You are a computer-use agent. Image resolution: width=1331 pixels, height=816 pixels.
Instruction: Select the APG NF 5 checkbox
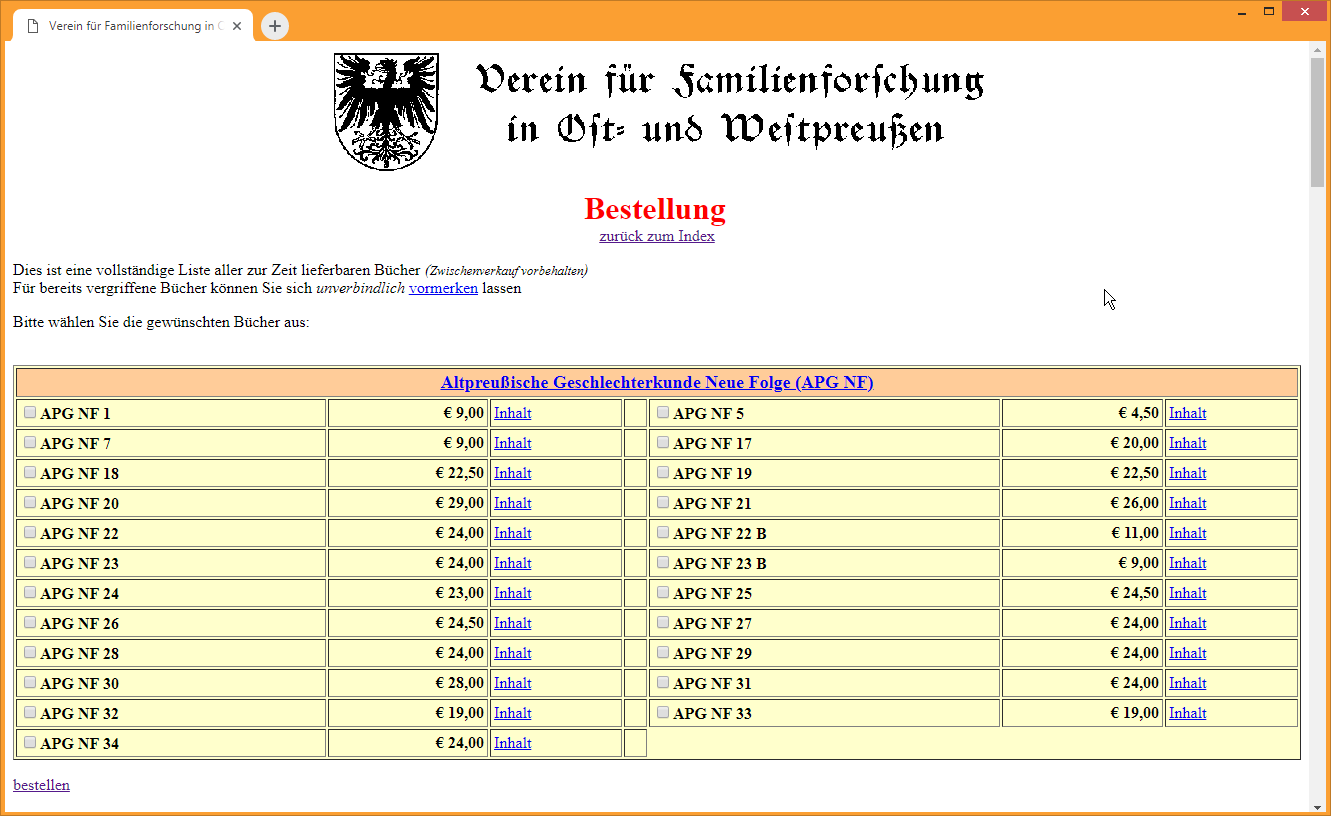[x=662, y=412]
